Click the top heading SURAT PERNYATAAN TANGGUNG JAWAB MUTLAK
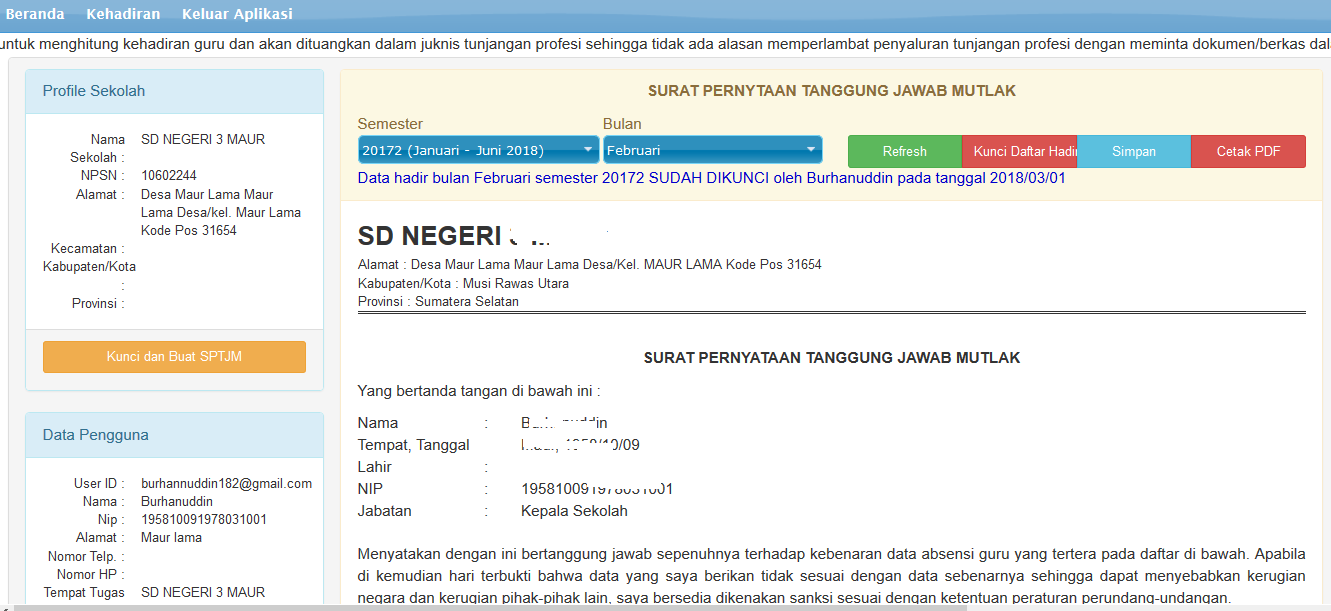This screenshot has width=1331, height=611. [832, 91]
